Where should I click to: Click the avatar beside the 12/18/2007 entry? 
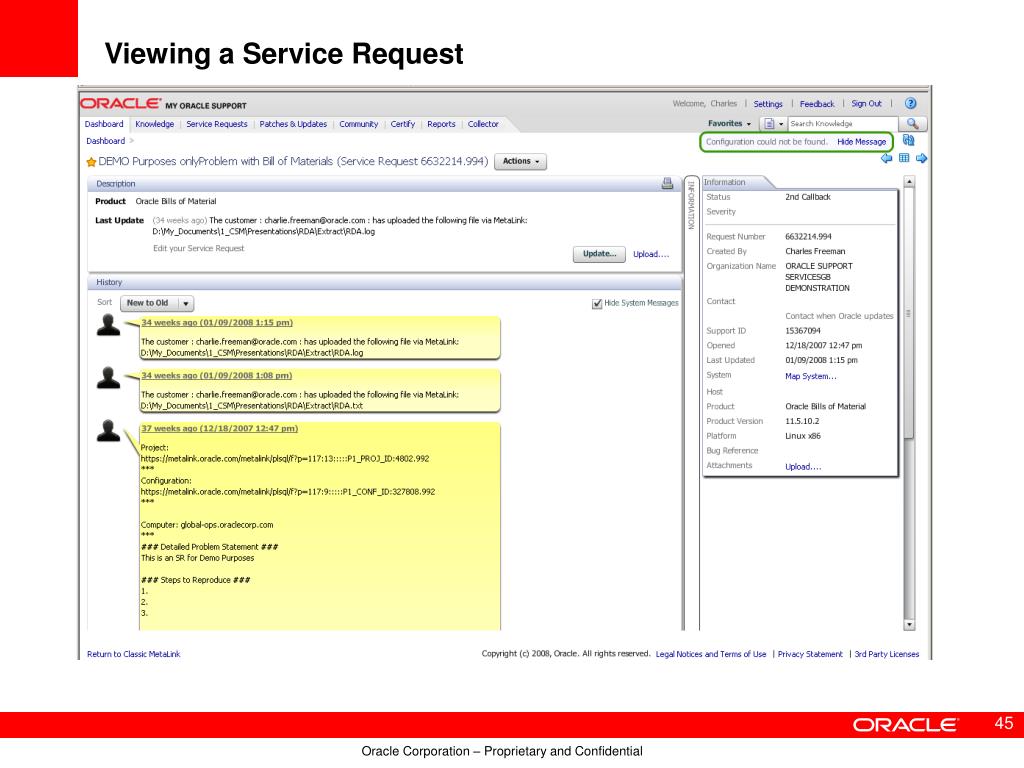click(108, 430)
